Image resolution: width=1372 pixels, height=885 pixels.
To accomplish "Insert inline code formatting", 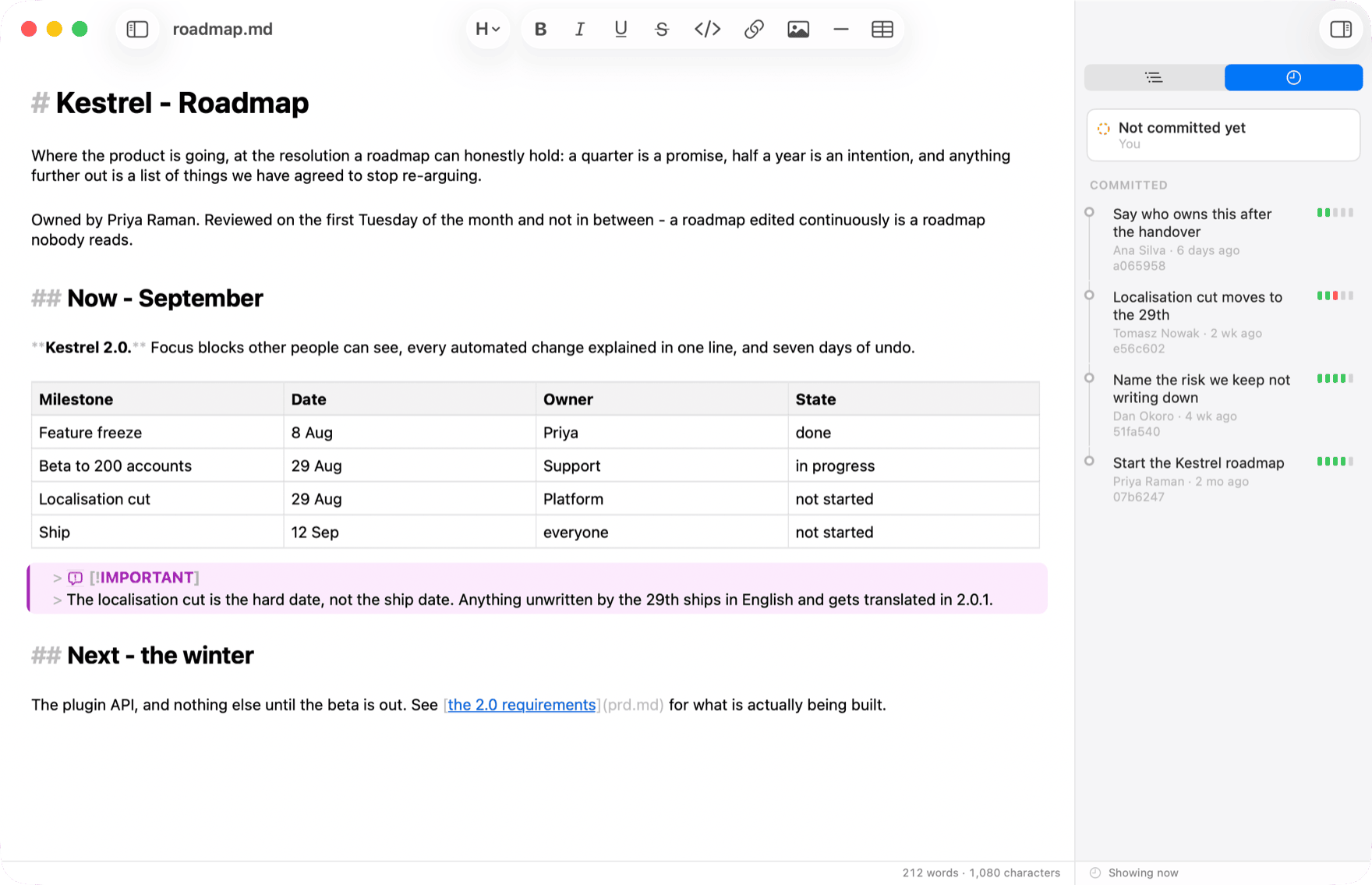I will coord(707,30).
